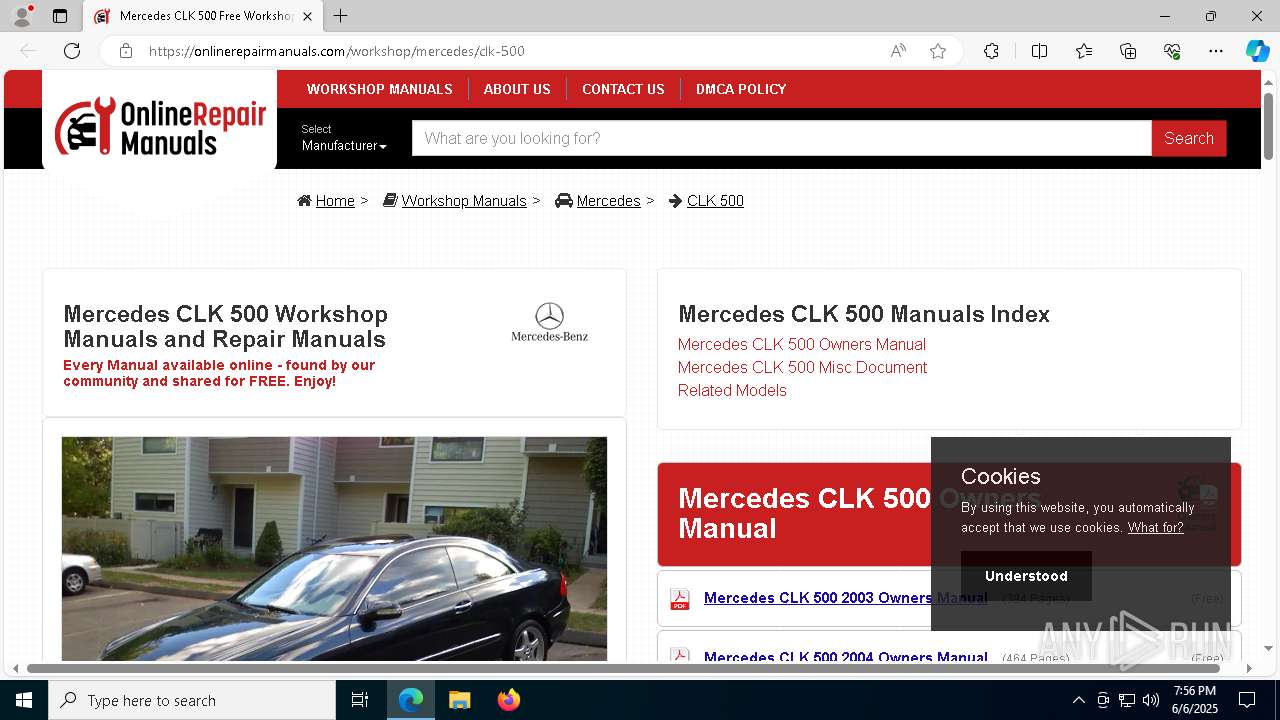This screenshot has width=1280, height=720.
Task: Open Task View on the taskbar
Action: pyautogui.click(x=360, y=700)
